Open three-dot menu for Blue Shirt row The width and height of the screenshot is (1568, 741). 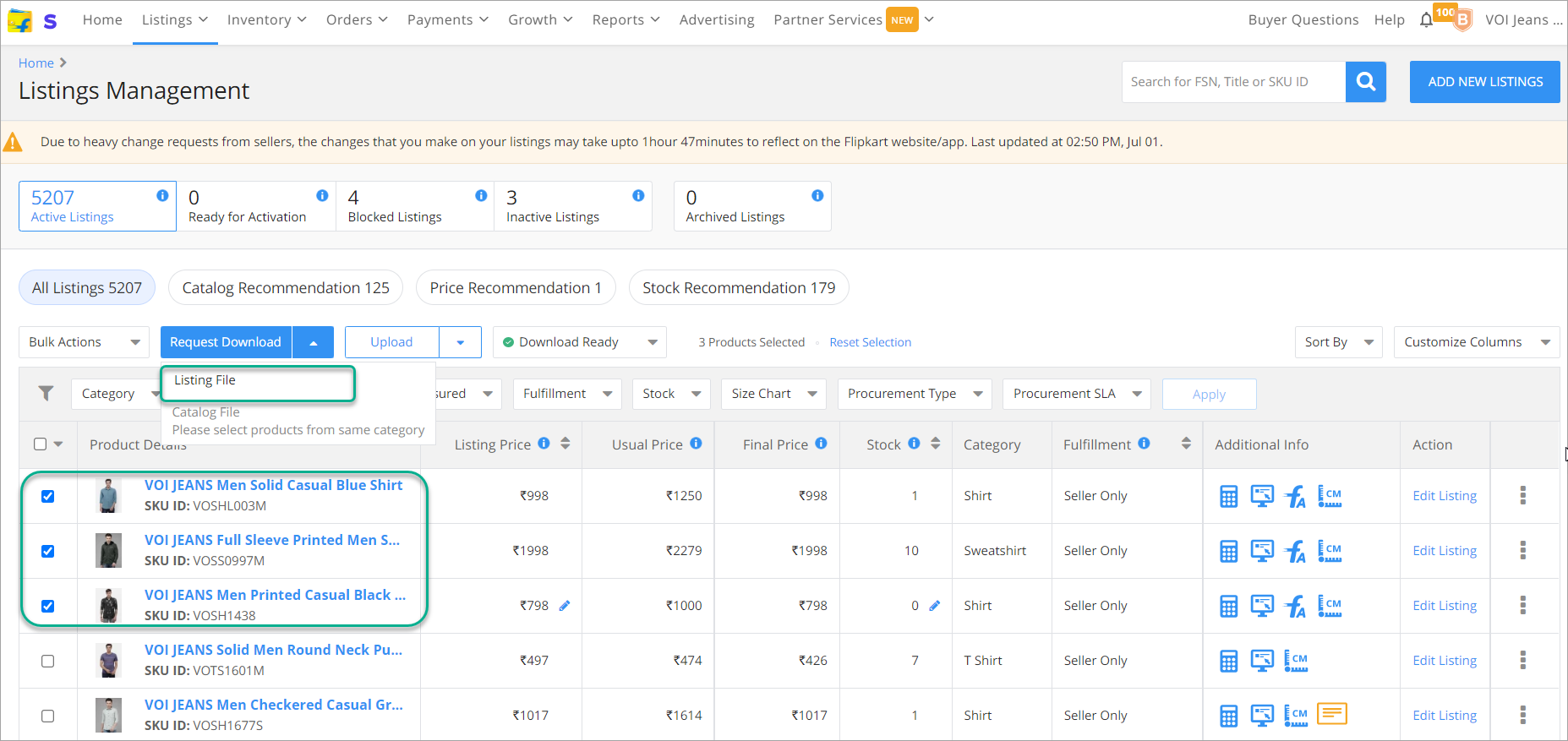(1523, 495)
